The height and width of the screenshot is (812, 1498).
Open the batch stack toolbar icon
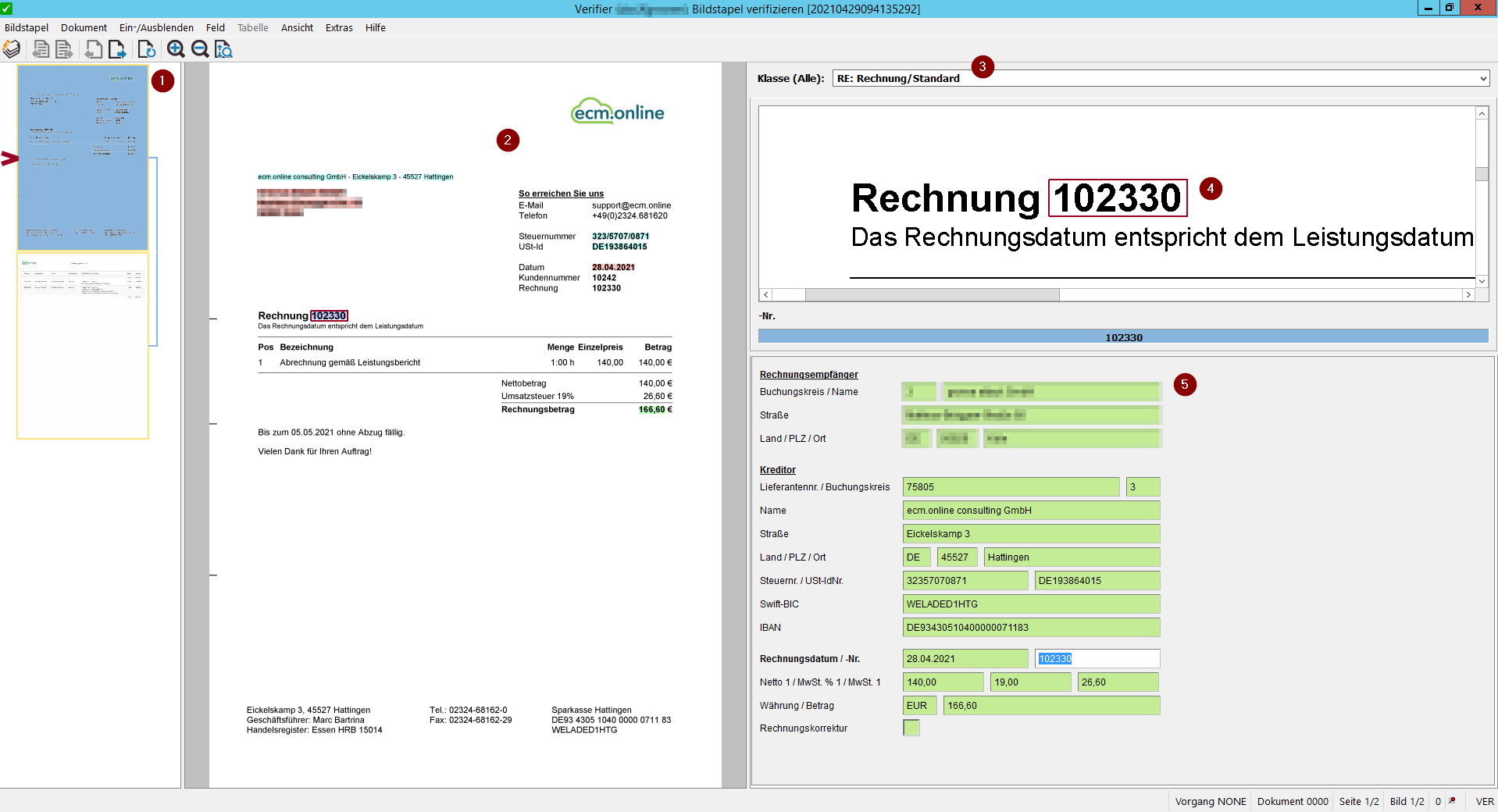pyautogui.click(x=12, y=49)
